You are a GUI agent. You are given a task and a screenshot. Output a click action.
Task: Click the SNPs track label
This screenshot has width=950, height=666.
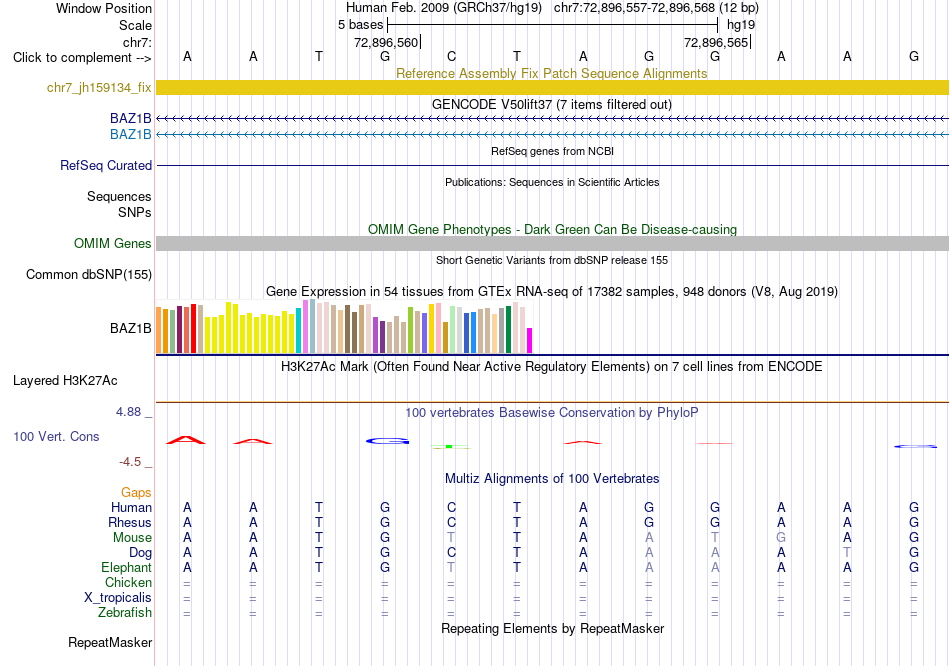[x=135, y=212]
